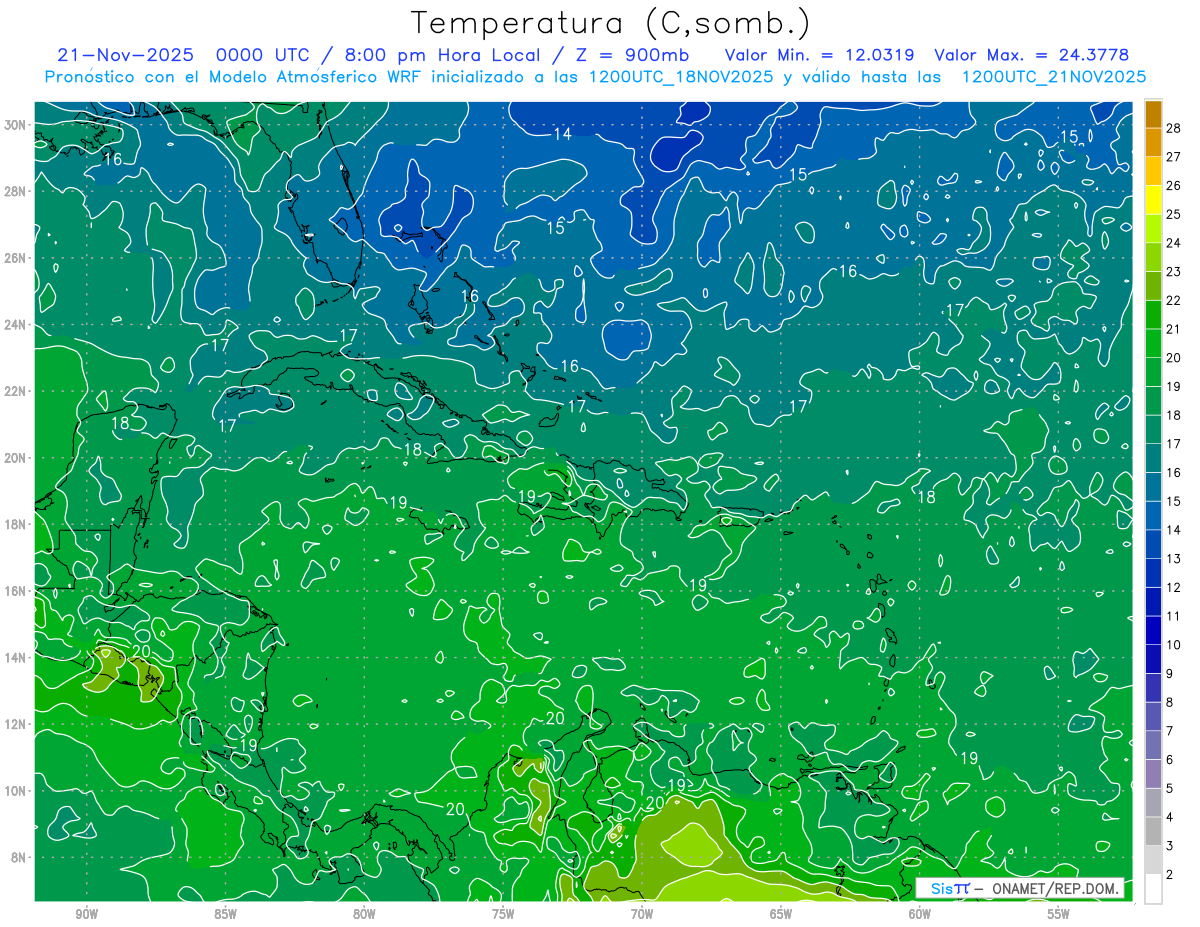Click the dark blue swatch between 10 and 11
The height and width of the screenshot is (927, 1200).
click(x=1153, y=631)
